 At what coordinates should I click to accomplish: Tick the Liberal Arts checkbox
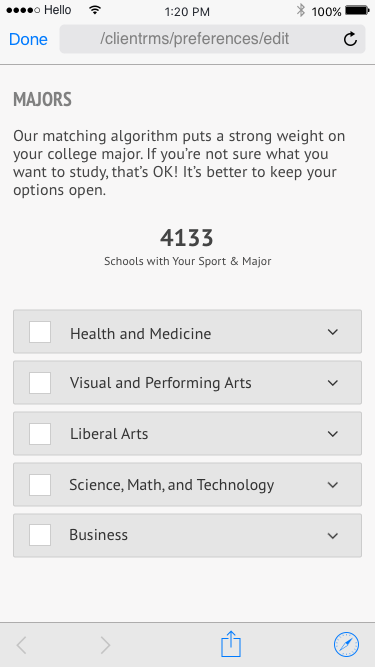coord(40,434)
